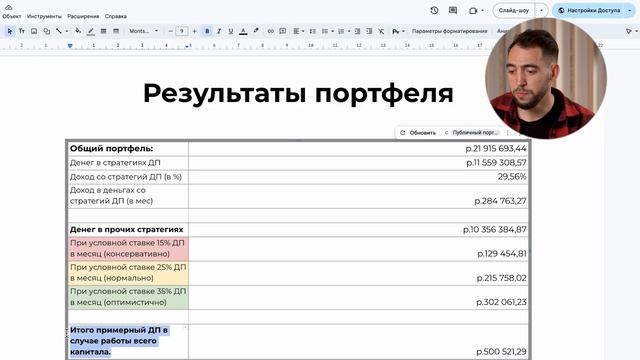The width and height of the screenshot is (640, 360).
Task: Insert an image from the toolbar
Action: pyautogui.click(x=34, y=31)
